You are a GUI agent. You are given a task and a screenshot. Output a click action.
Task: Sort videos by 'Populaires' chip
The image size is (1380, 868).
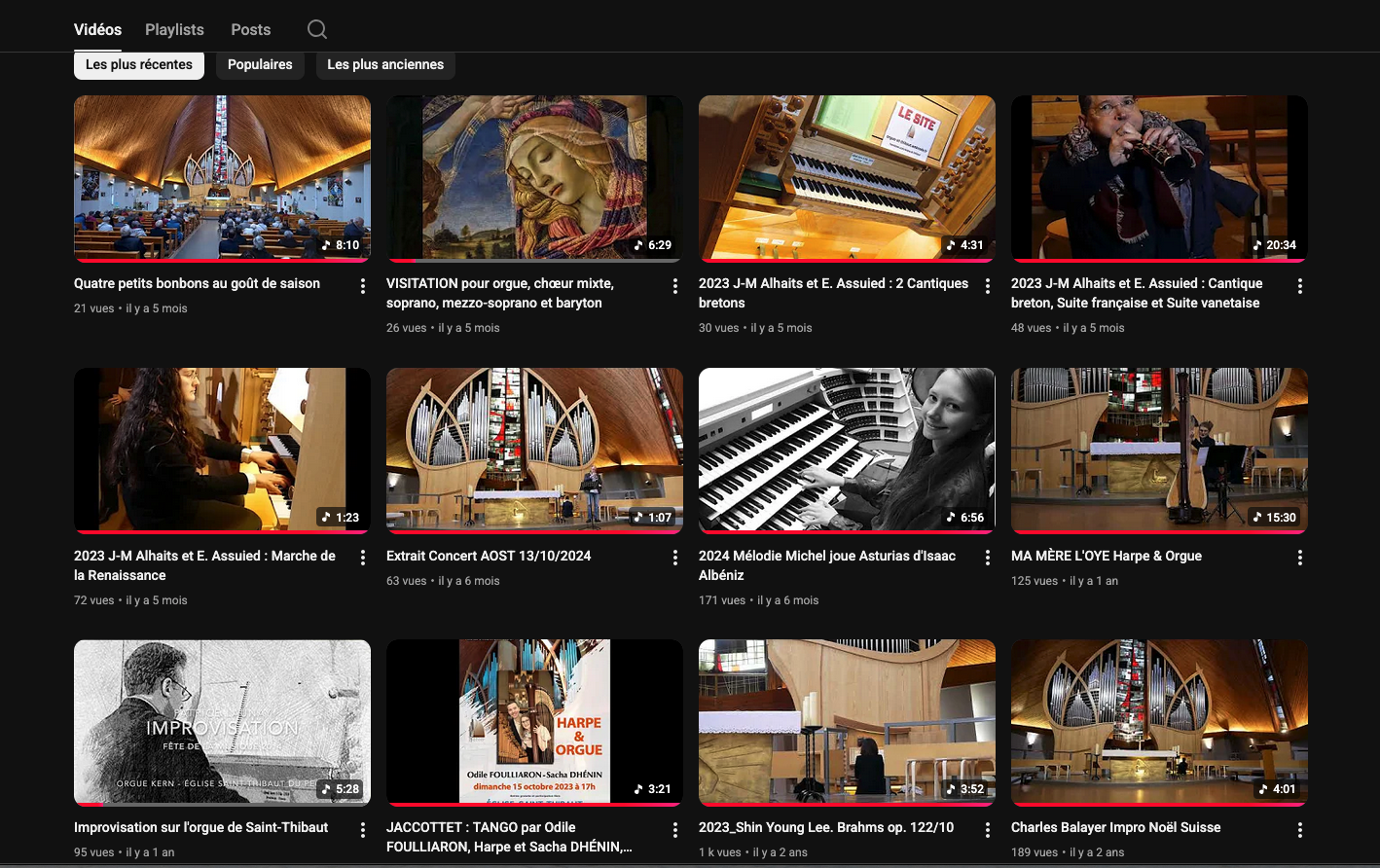(x=260, y=64)
